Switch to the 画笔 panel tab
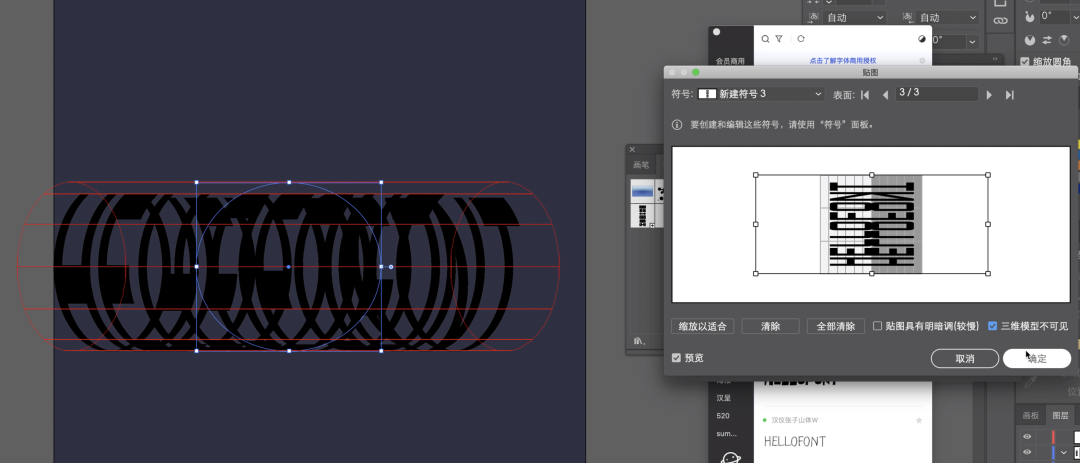Viewport: 1080px width, 463px height. [x=640, y=165]
